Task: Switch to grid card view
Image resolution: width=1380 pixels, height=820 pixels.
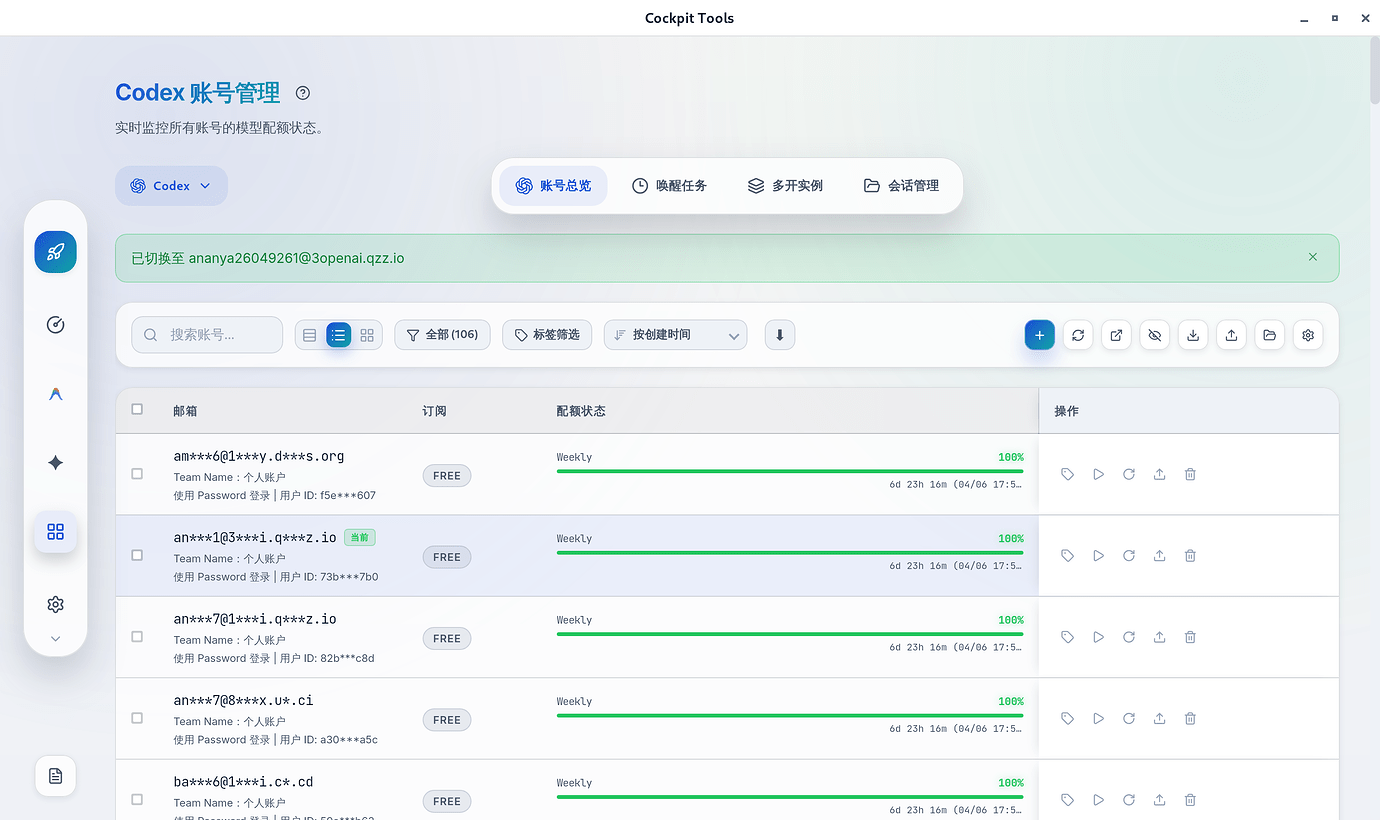Action: (x=367, y=335)
